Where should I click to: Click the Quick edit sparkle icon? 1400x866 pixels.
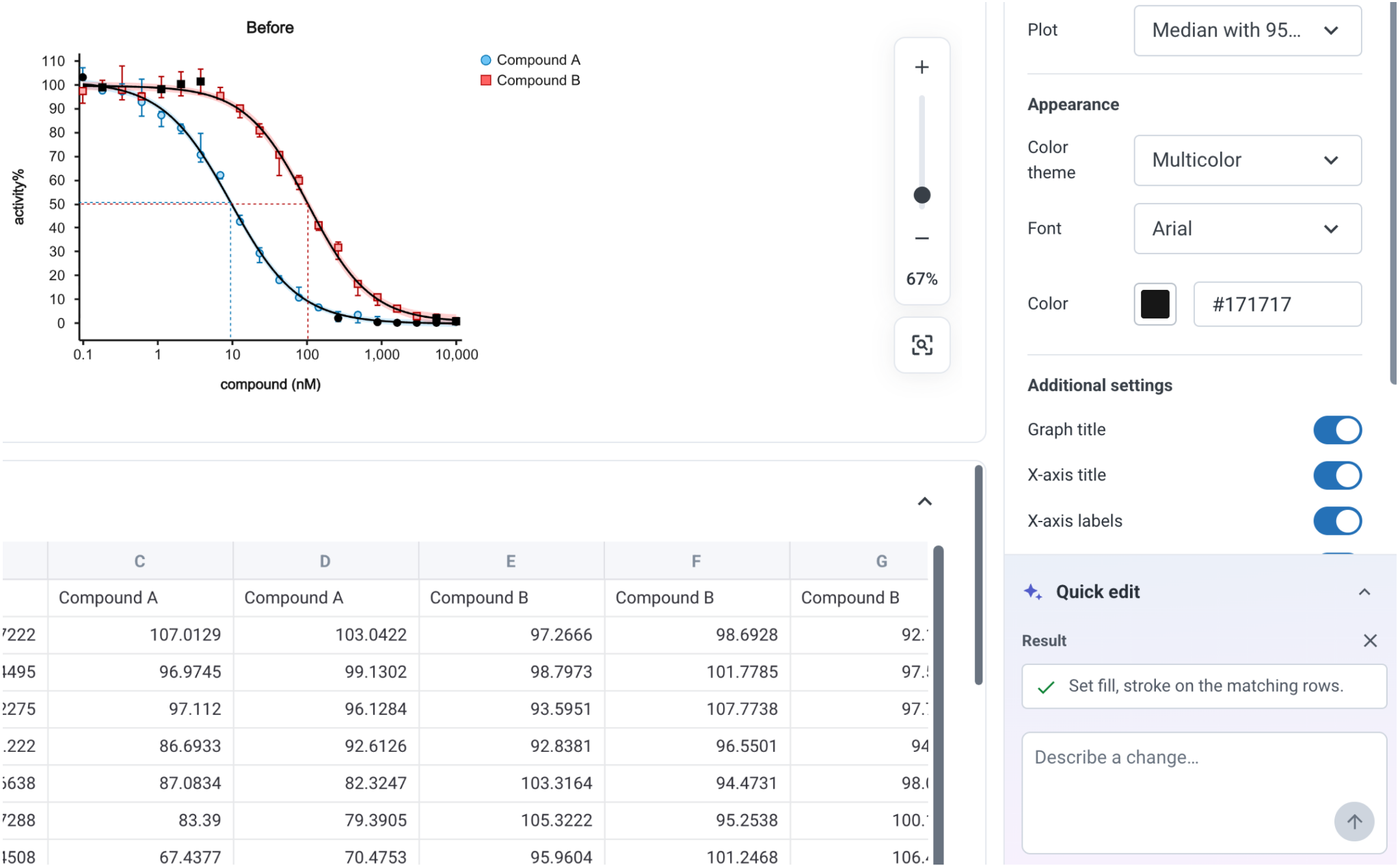[x=1033, y=592]
